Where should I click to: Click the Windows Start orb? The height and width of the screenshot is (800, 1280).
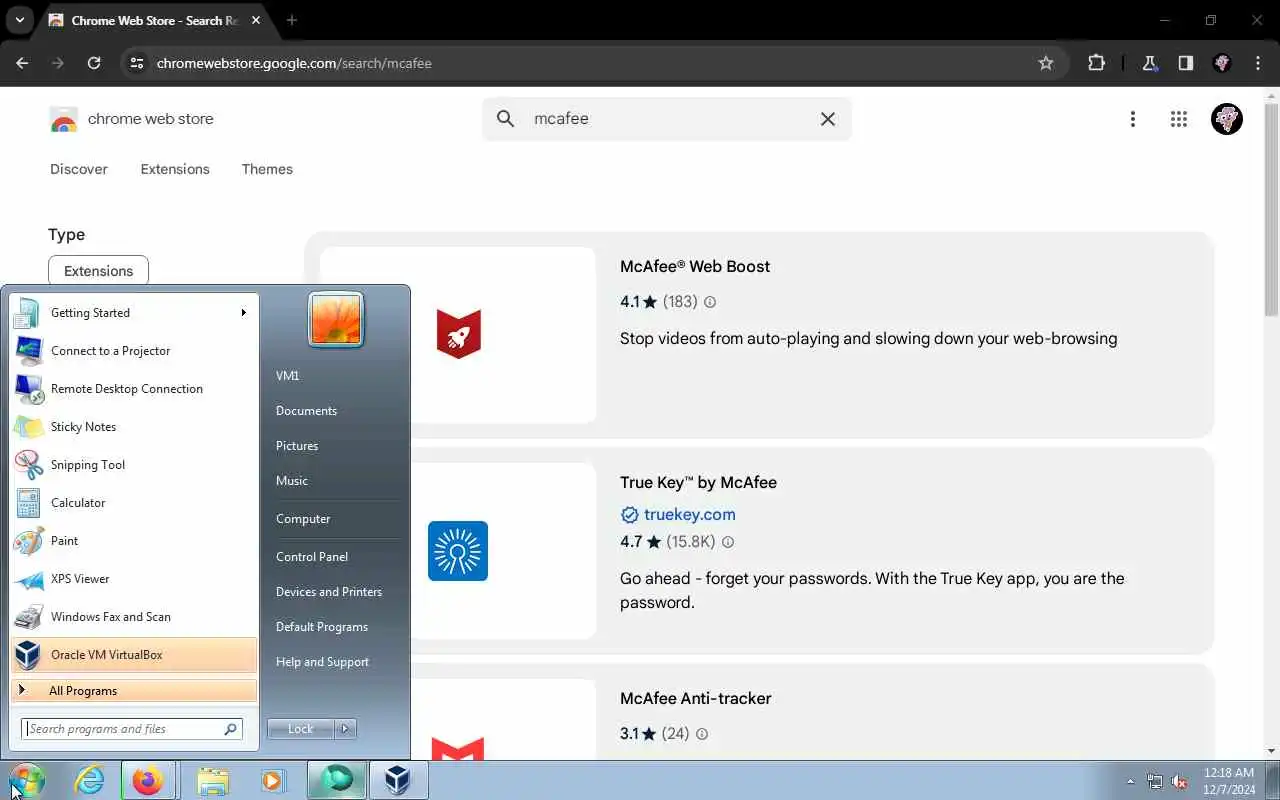pos(27,780)
